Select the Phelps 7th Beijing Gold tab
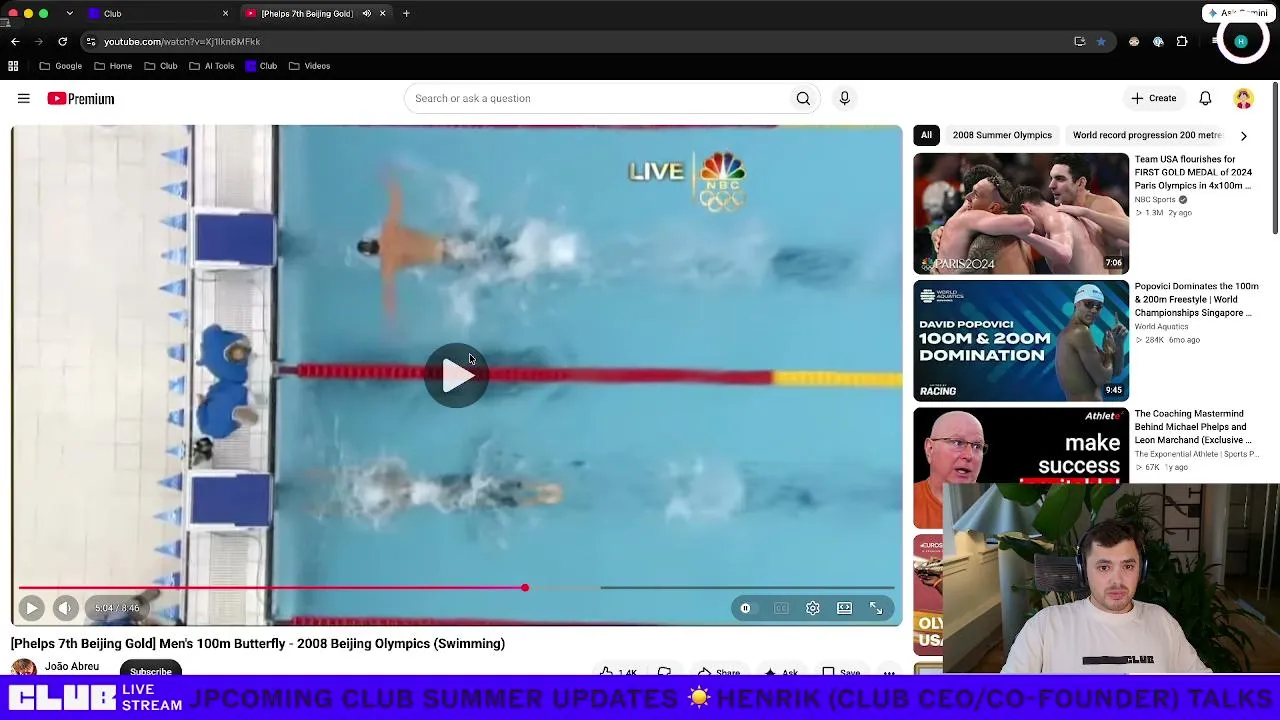 [315, 13]
